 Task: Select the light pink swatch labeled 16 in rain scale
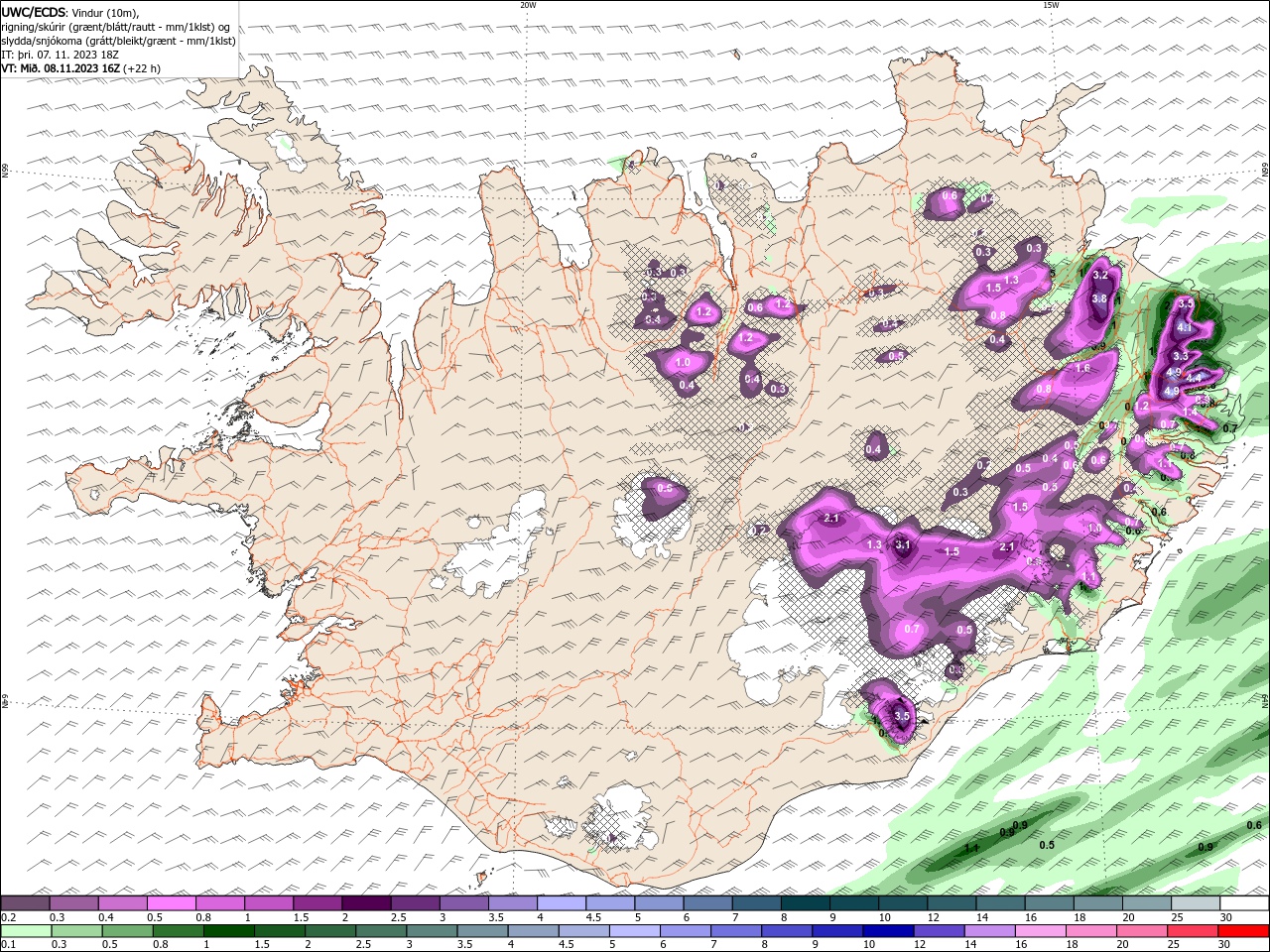point(1039,931)
